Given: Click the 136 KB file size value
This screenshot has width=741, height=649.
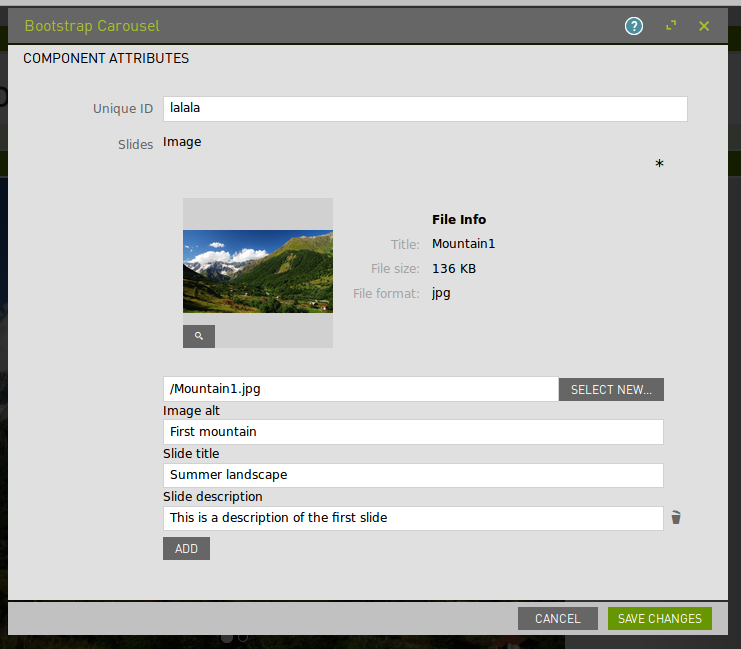Looking at the screenshot, I should (x=454, y=268).
